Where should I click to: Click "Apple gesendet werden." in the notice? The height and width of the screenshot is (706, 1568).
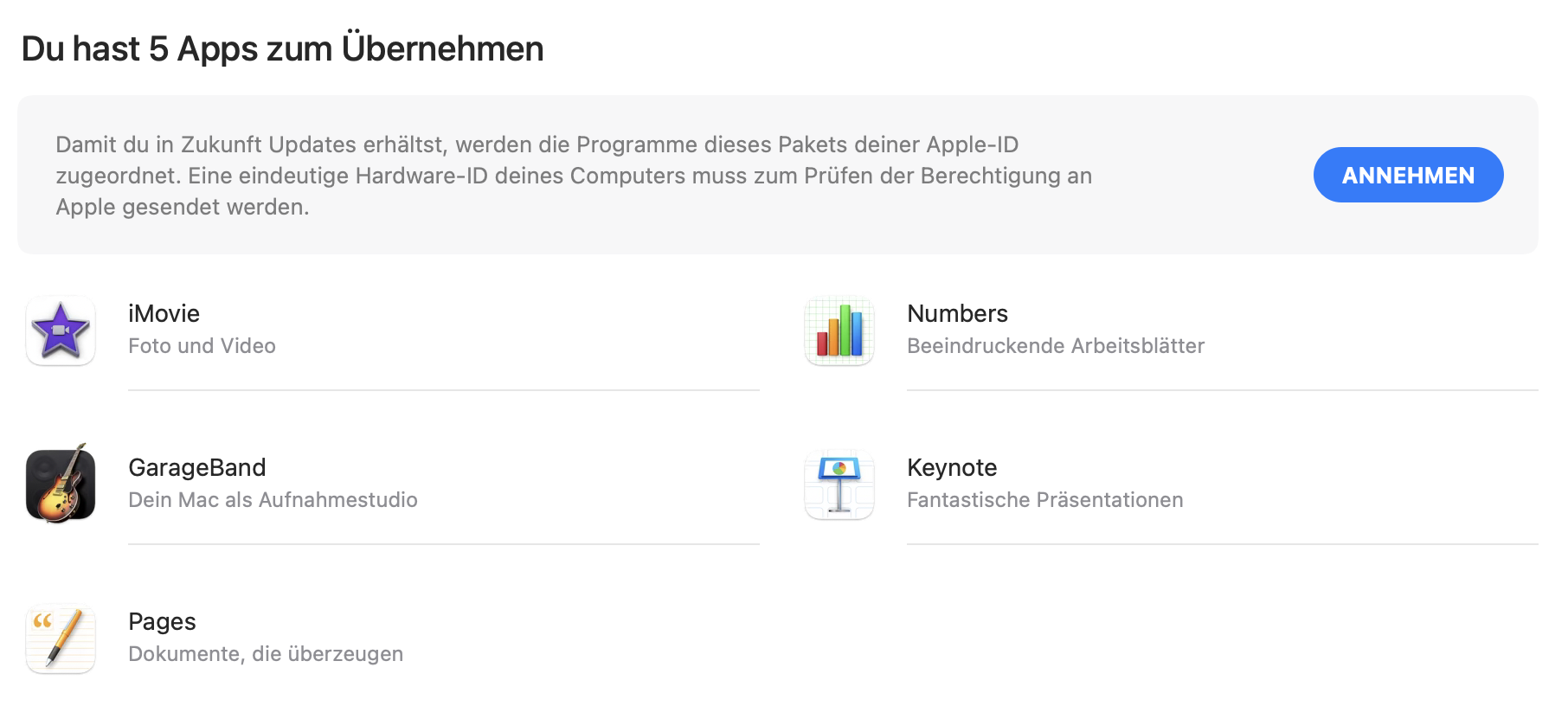[x=183, y=207]
